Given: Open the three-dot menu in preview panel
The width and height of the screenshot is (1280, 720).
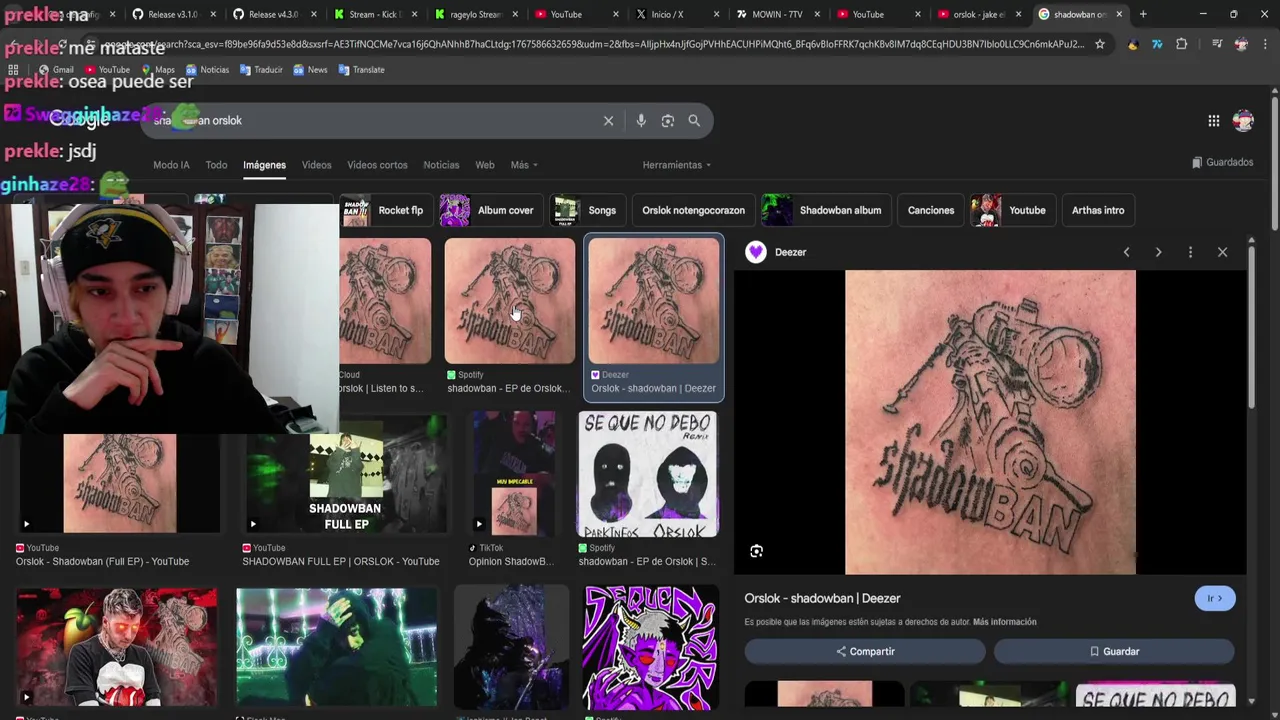Looking at the screenshot, I should pyautogui.click(x=1190, y=252).
